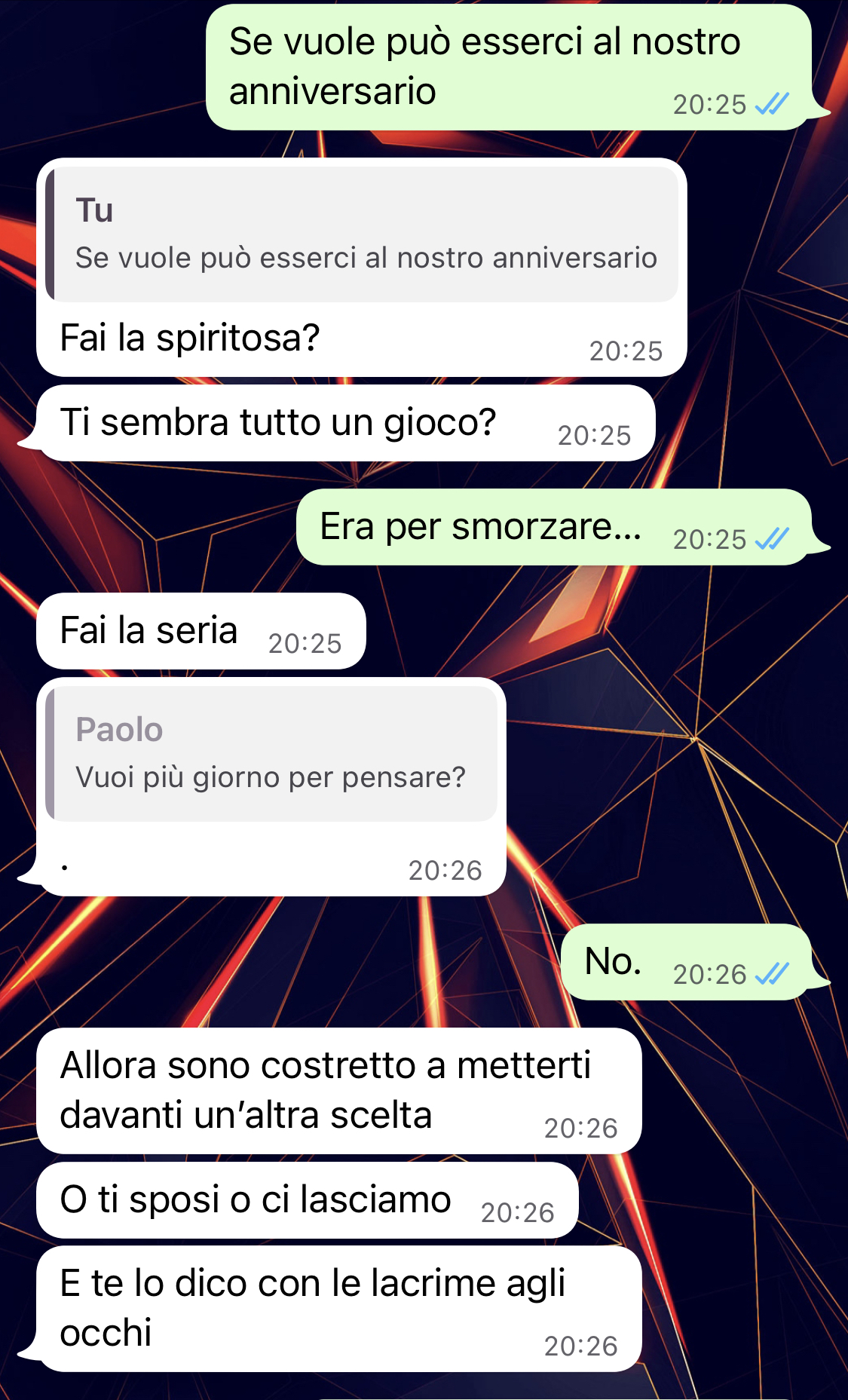Open quoted Paolo message 'Vuoi più giorno per pensare?'
The image size is (848, 1400).
pos(271,754)
